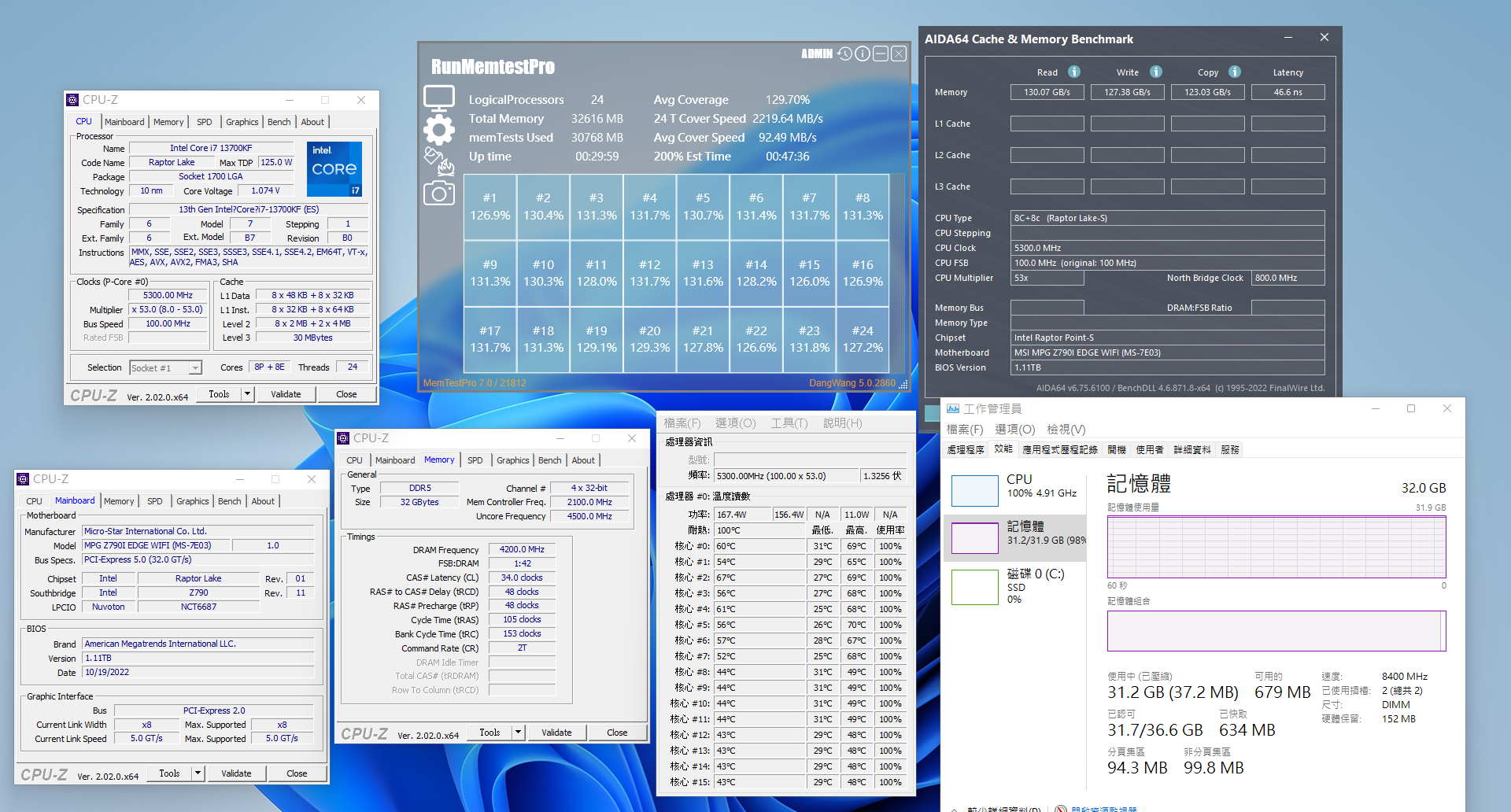Open the history clock icon in RunMemtestPro
The image size is (1511, 812).
point(844,54)
